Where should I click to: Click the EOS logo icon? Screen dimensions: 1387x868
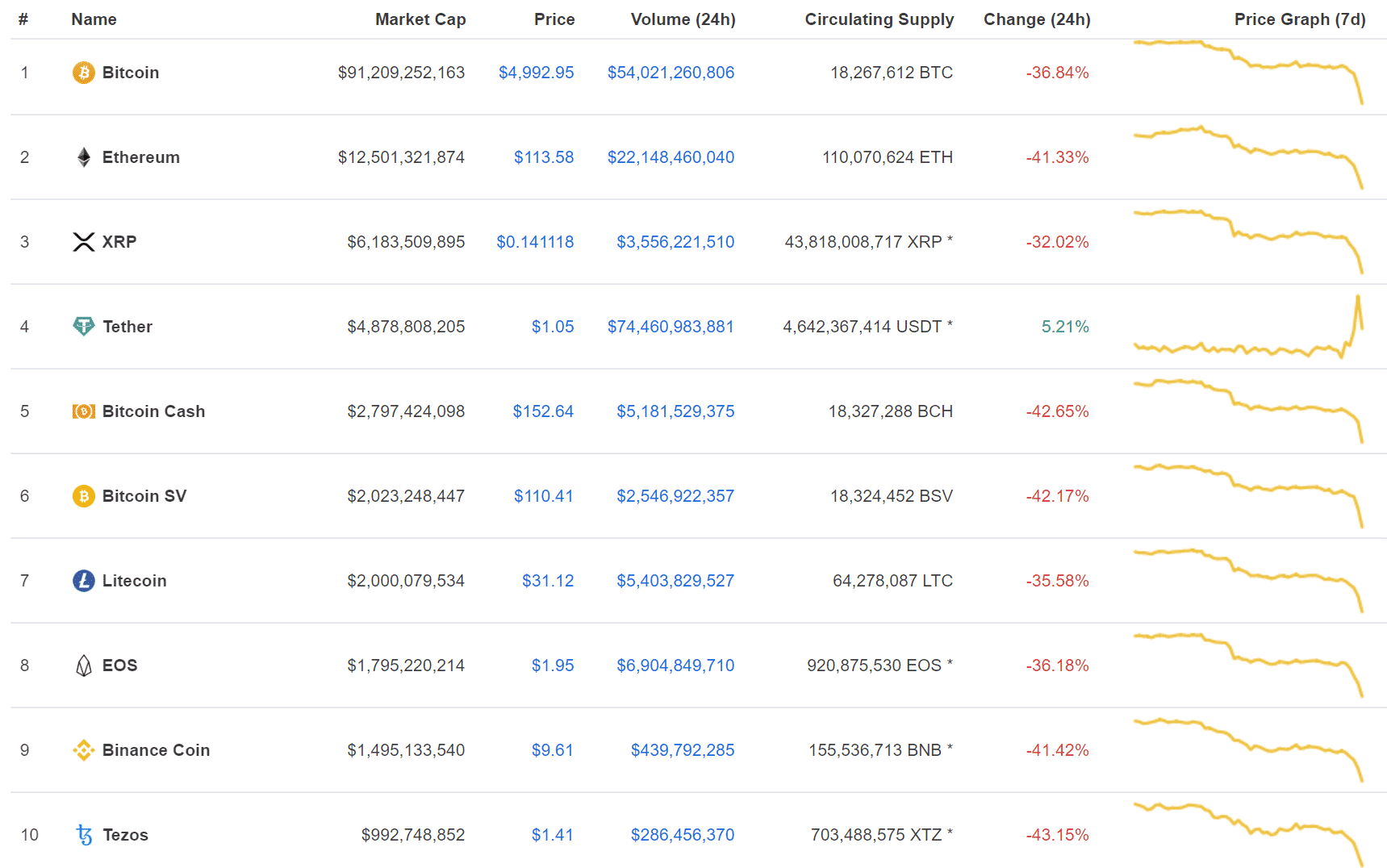tap(84, 666)
